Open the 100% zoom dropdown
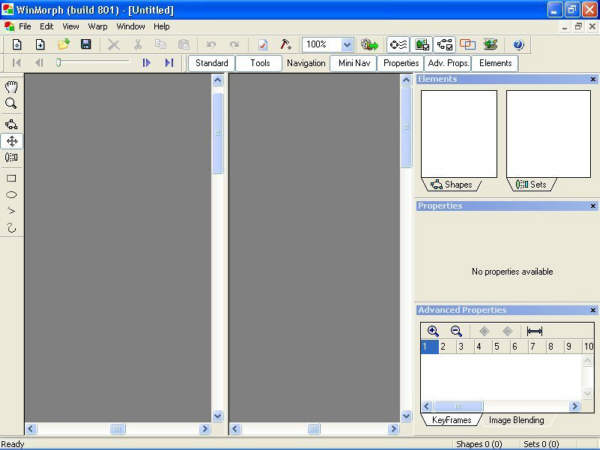 tap(347, 45)
